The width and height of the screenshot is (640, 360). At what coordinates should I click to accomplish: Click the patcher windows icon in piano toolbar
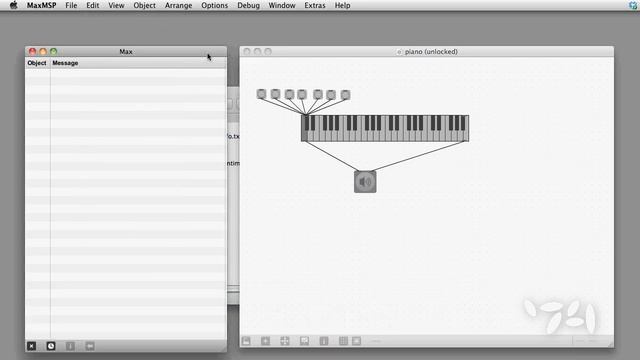(285, 341)
